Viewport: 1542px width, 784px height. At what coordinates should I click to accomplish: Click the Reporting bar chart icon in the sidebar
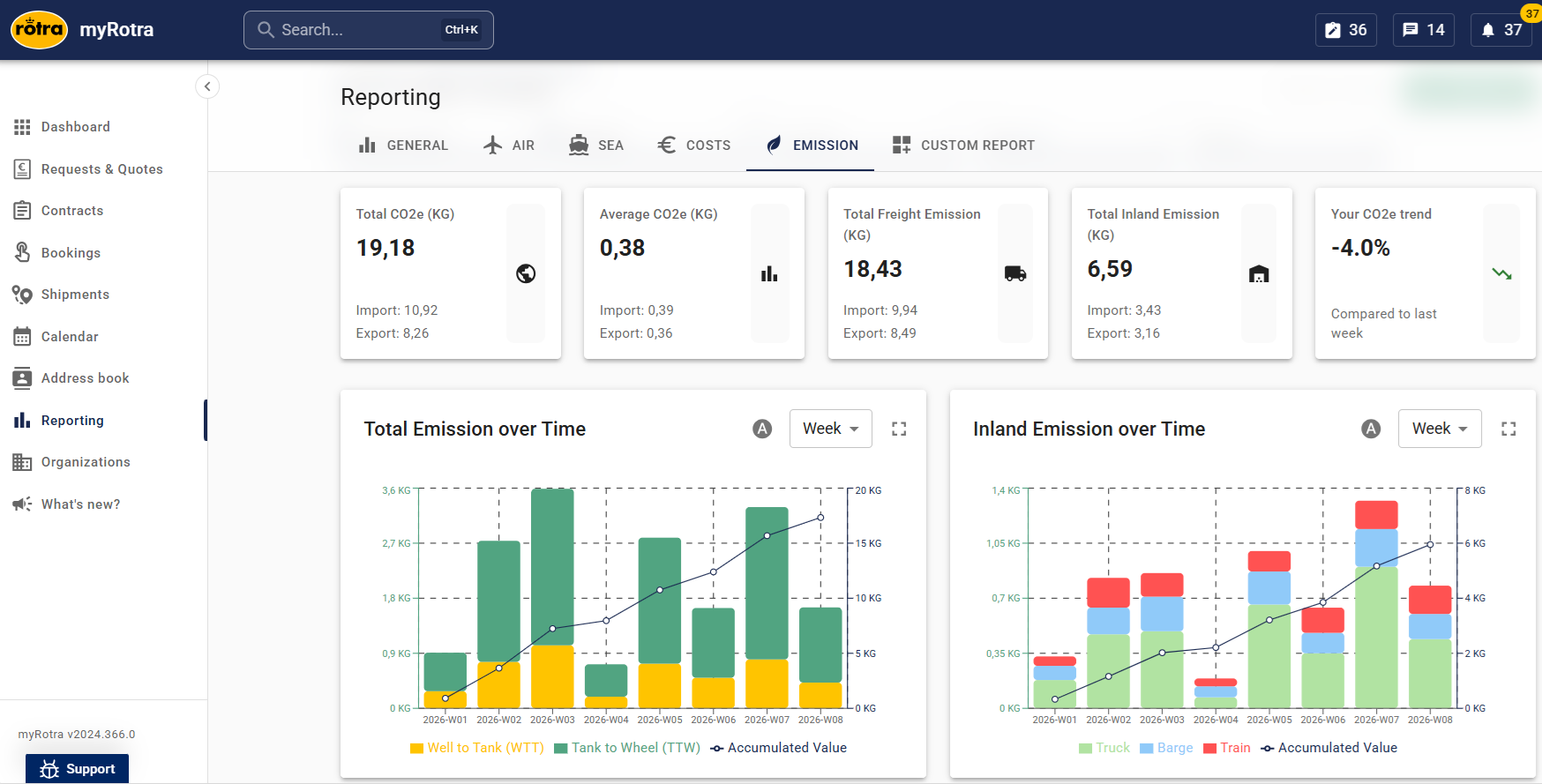(x=22, y=421)
